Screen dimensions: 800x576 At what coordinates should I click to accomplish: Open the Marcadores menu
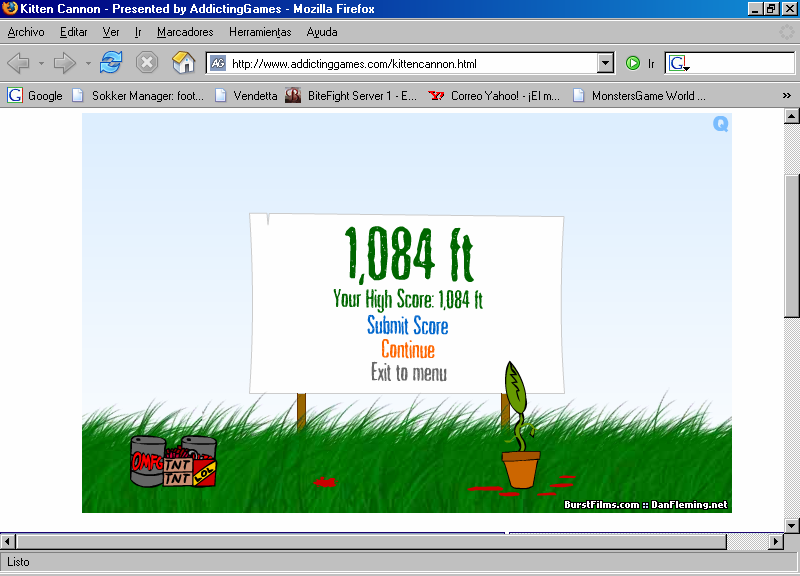point(185,32)
